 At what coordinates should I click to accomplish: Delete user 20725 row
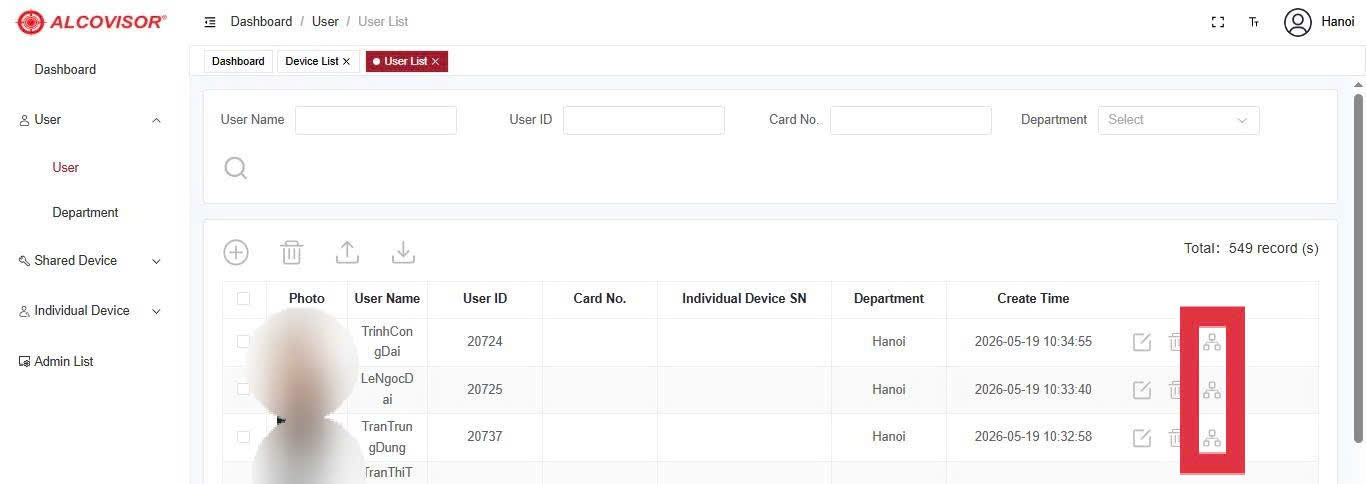pyautogui.click(x=1175, y=390)
